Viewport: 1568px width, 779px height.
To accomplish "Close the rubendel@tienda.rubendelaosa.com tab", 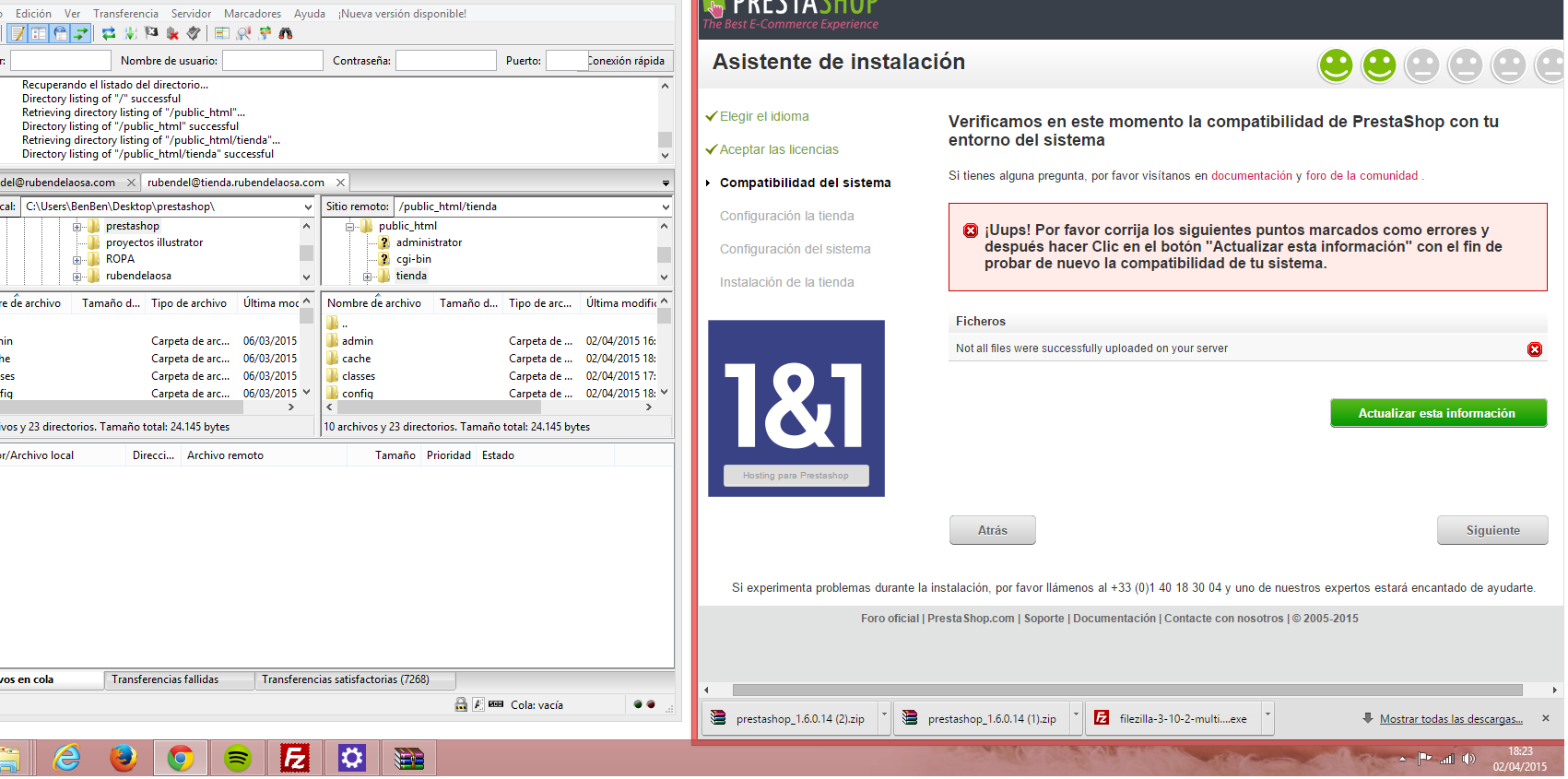I will (340, 183).
